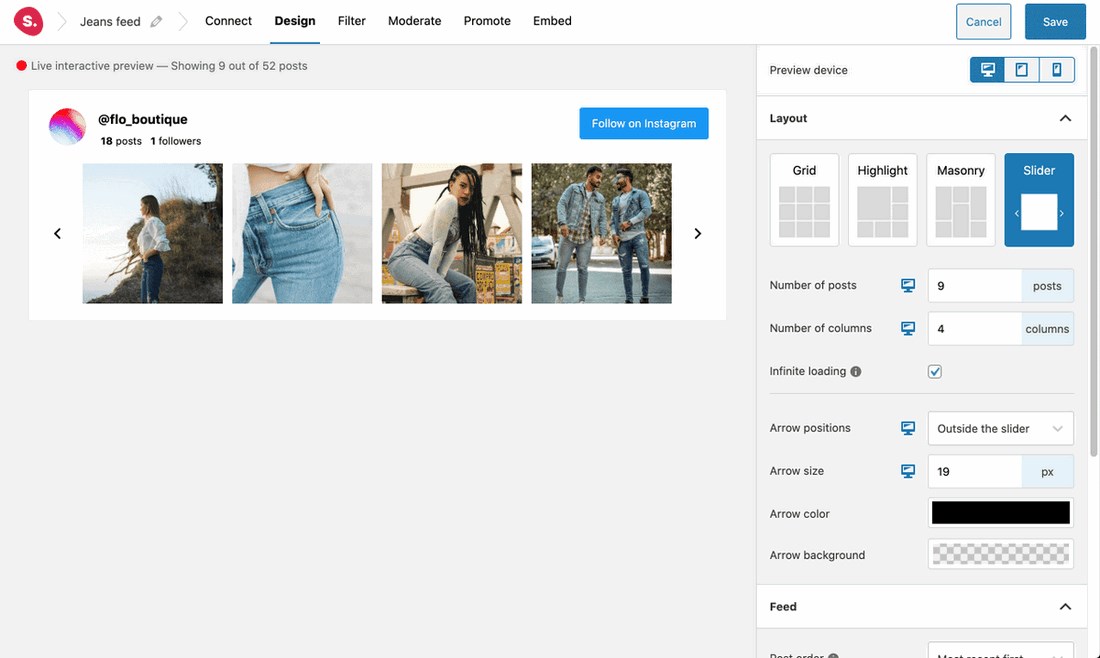The height and width of the screenshot is (658, 1100).
Task: Click the Cancel button
Action: (984, 22)
